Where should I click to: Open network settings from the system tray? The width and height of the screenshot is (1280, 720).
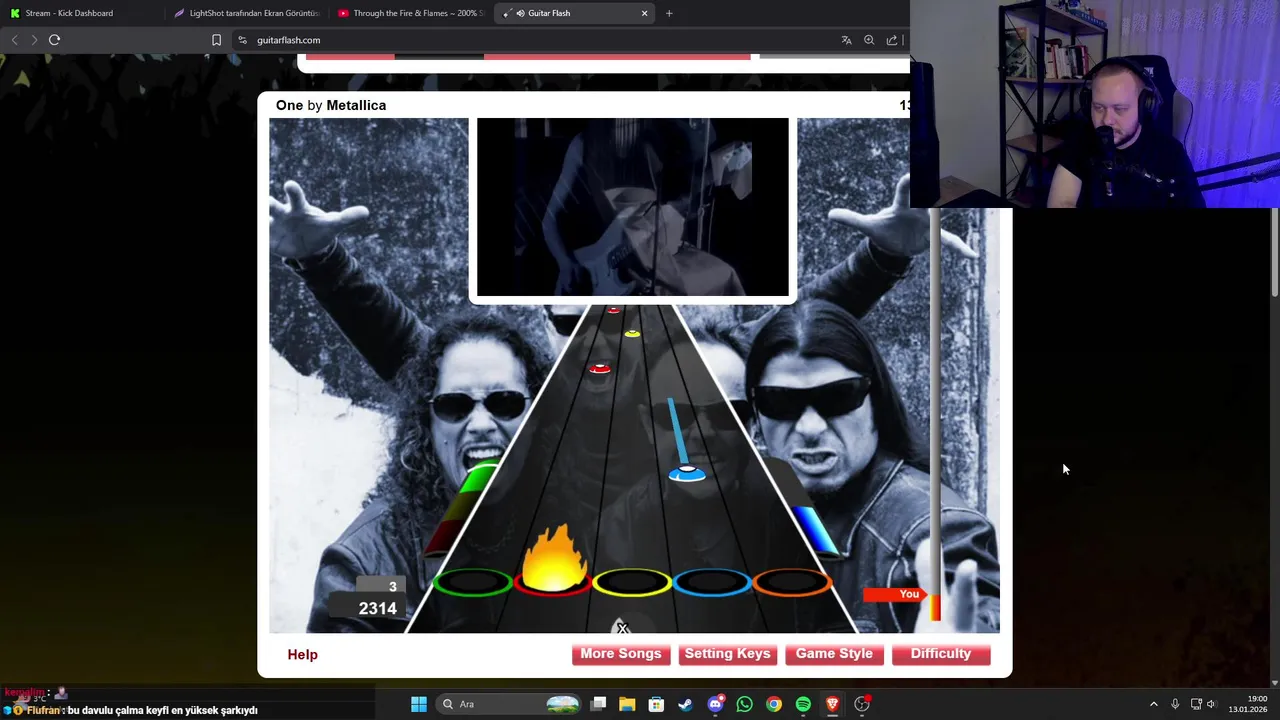[1196, 704]
